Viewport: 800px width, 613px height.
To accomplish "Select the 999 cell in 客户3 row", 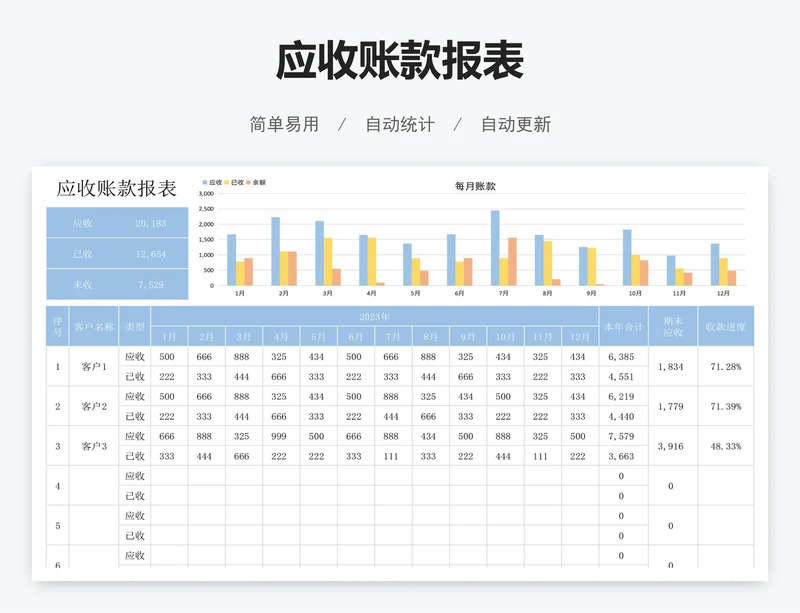I will click(x=282, y=436).
